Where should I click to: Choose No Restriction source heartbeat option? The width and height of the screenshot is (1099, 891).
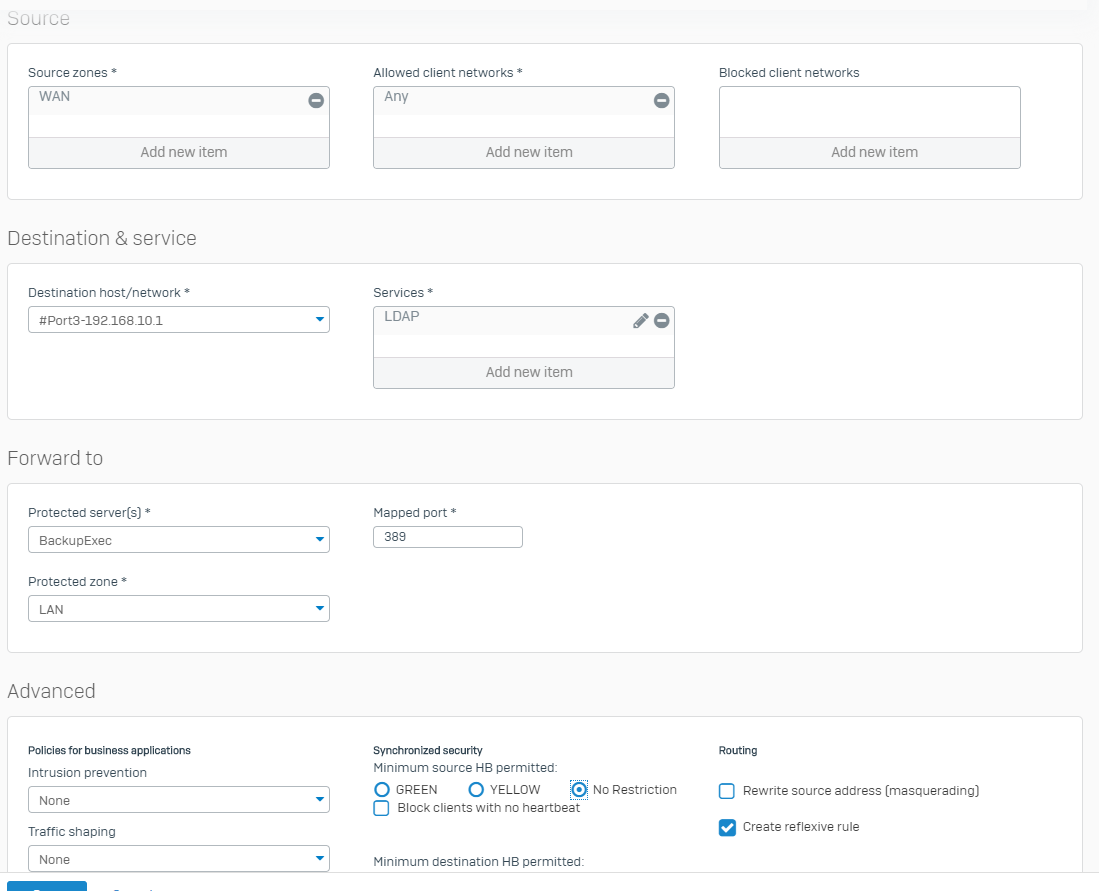pos(579,790)
